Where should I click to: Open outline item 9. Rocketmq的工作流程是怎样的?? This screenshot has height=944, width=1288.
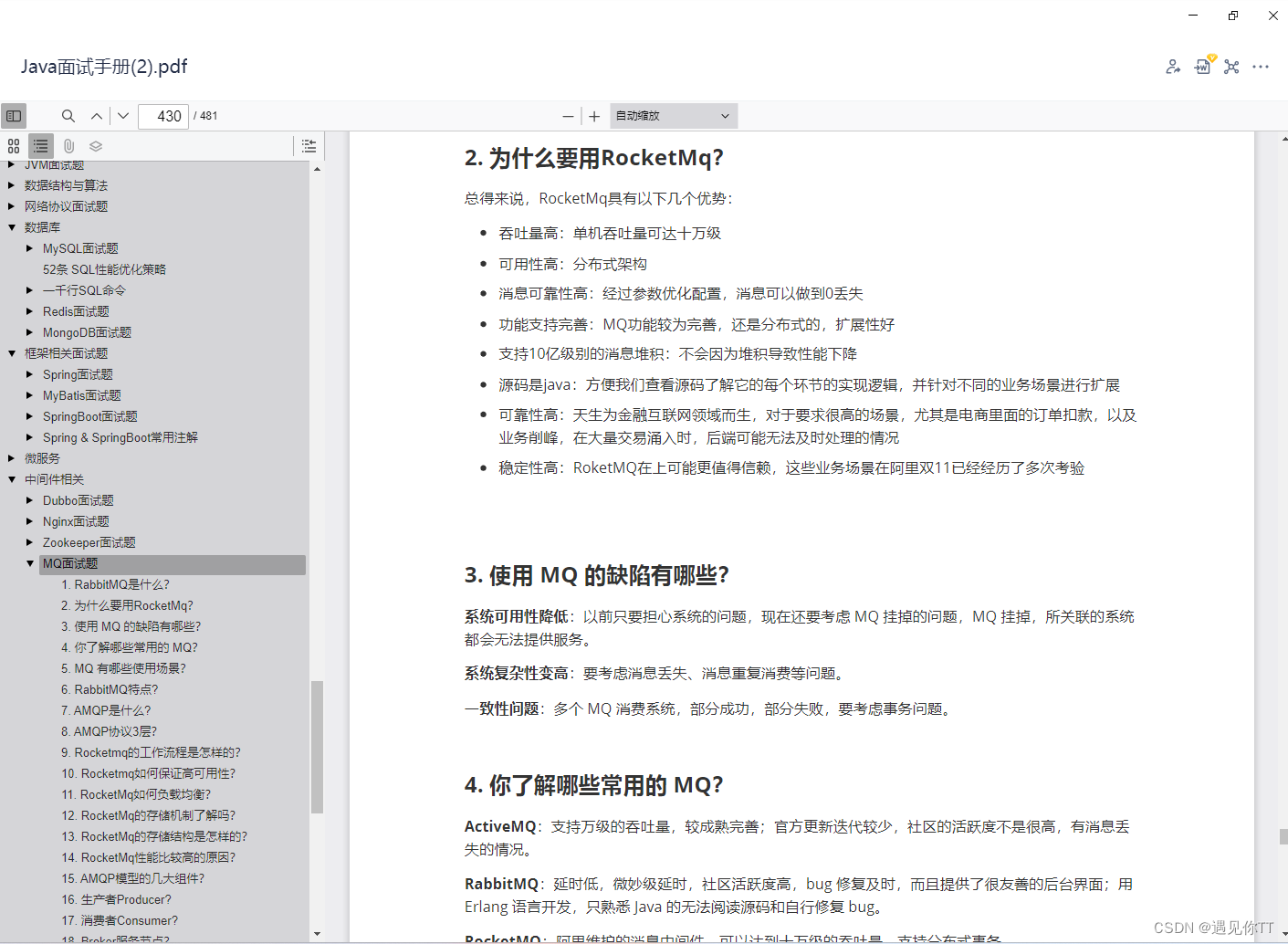click(x=151, y=752)
